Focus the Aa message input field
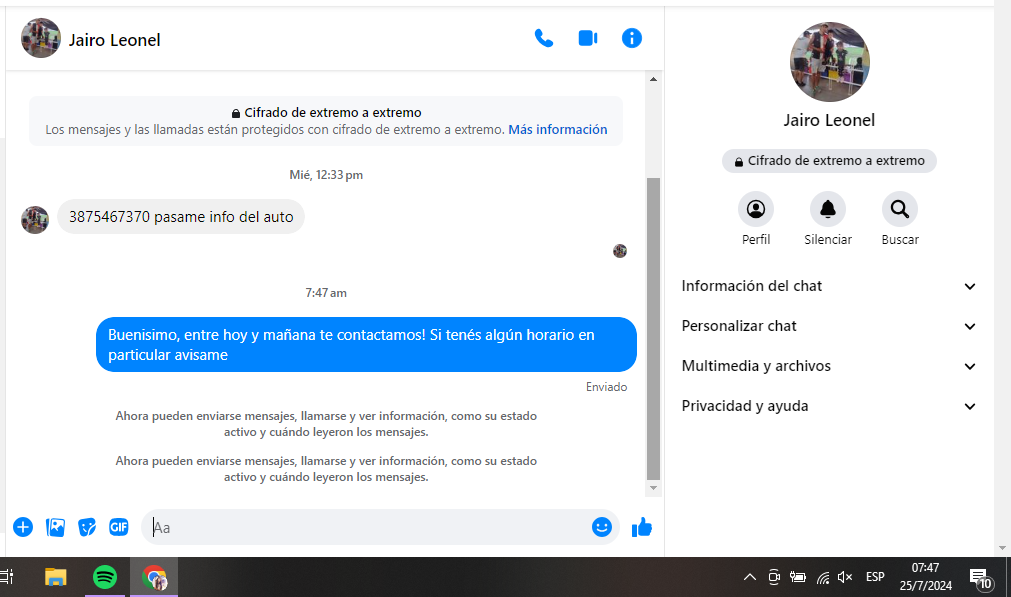Viewport: 1011px width, 597px height. (x=370, y=527)
